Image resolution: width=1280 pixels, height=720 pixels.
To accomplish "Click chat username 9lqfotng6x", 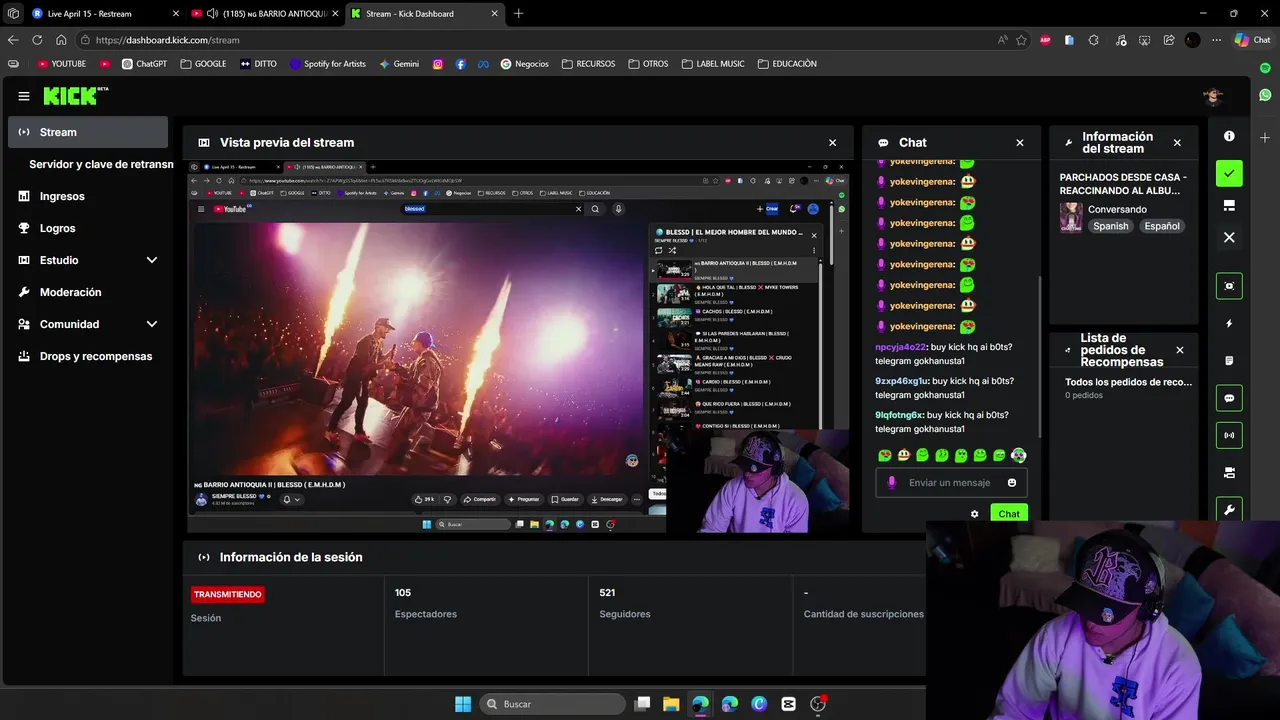I will (899, 415).
